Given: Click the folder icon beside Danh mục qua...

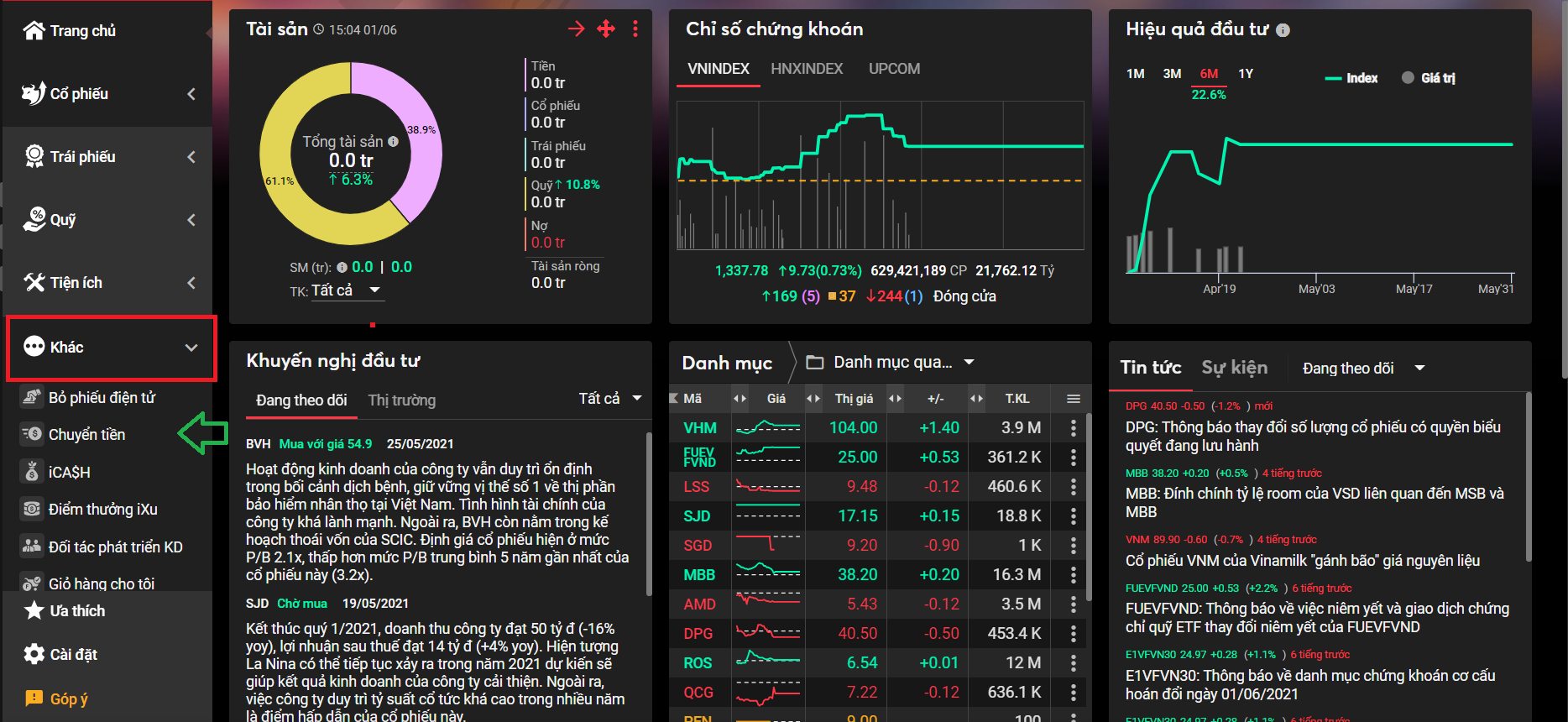Looking at the screenshot, I should click(814, 363).
